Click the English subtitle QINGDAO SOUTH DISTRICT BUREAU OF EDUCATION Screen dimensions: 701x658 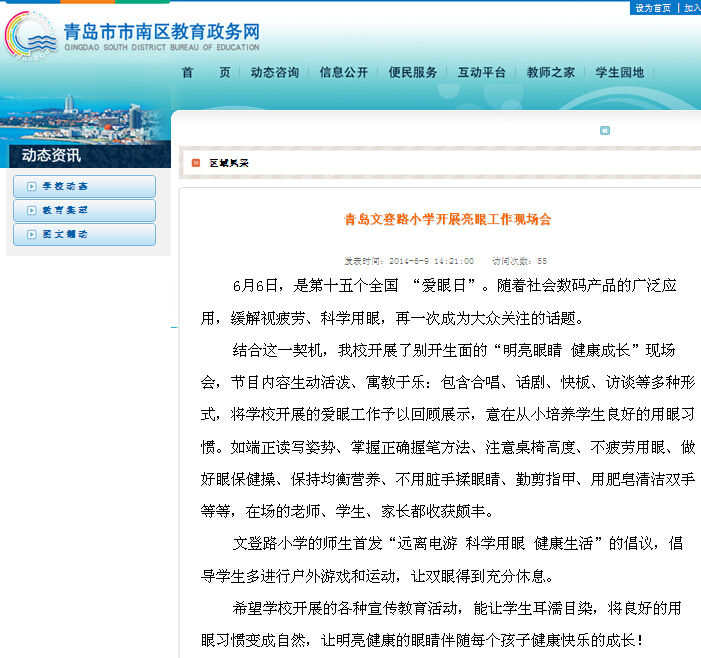[162, 47]
